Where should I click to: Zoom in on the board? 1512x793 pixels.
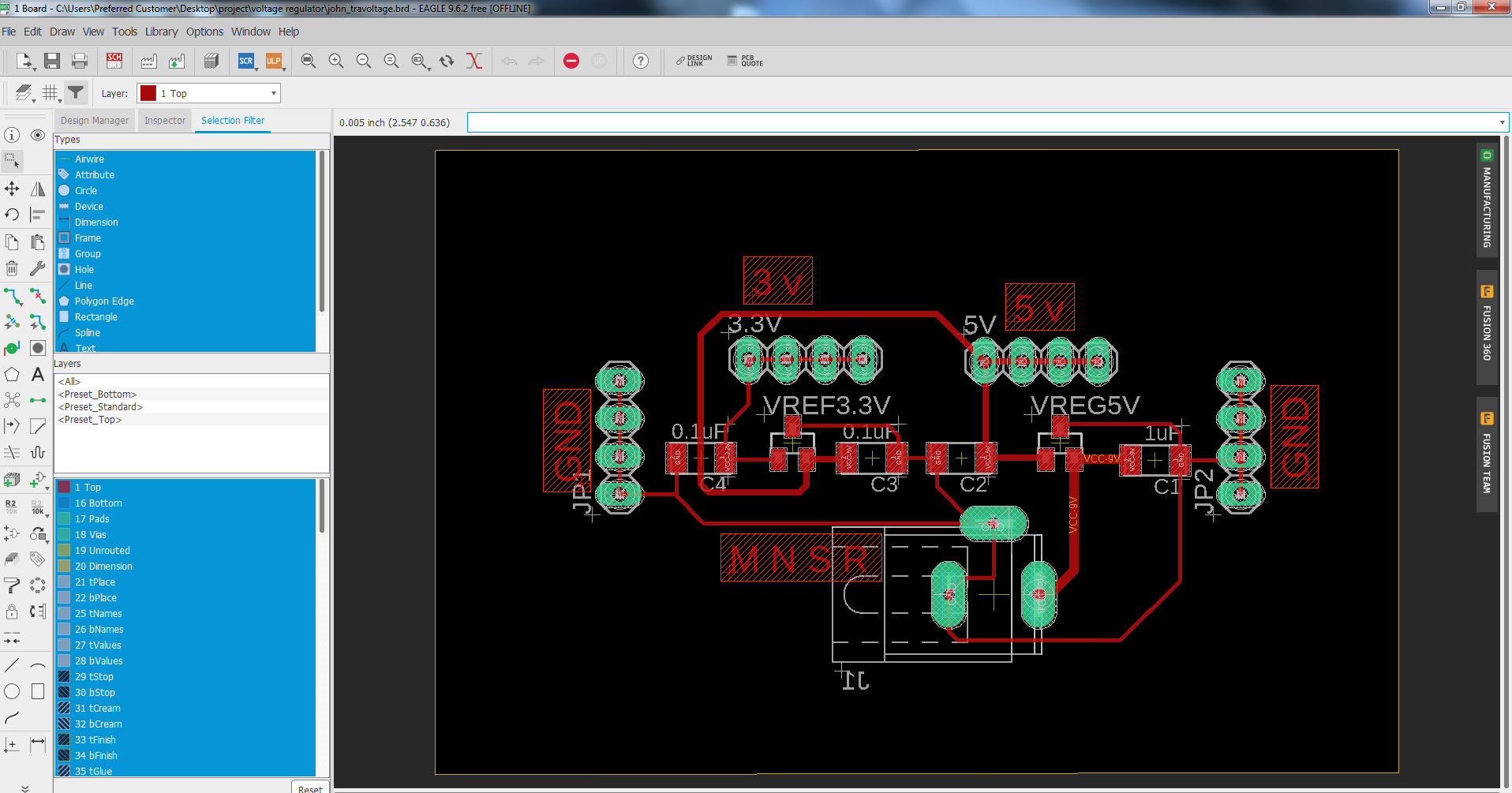tap(336, 61)
